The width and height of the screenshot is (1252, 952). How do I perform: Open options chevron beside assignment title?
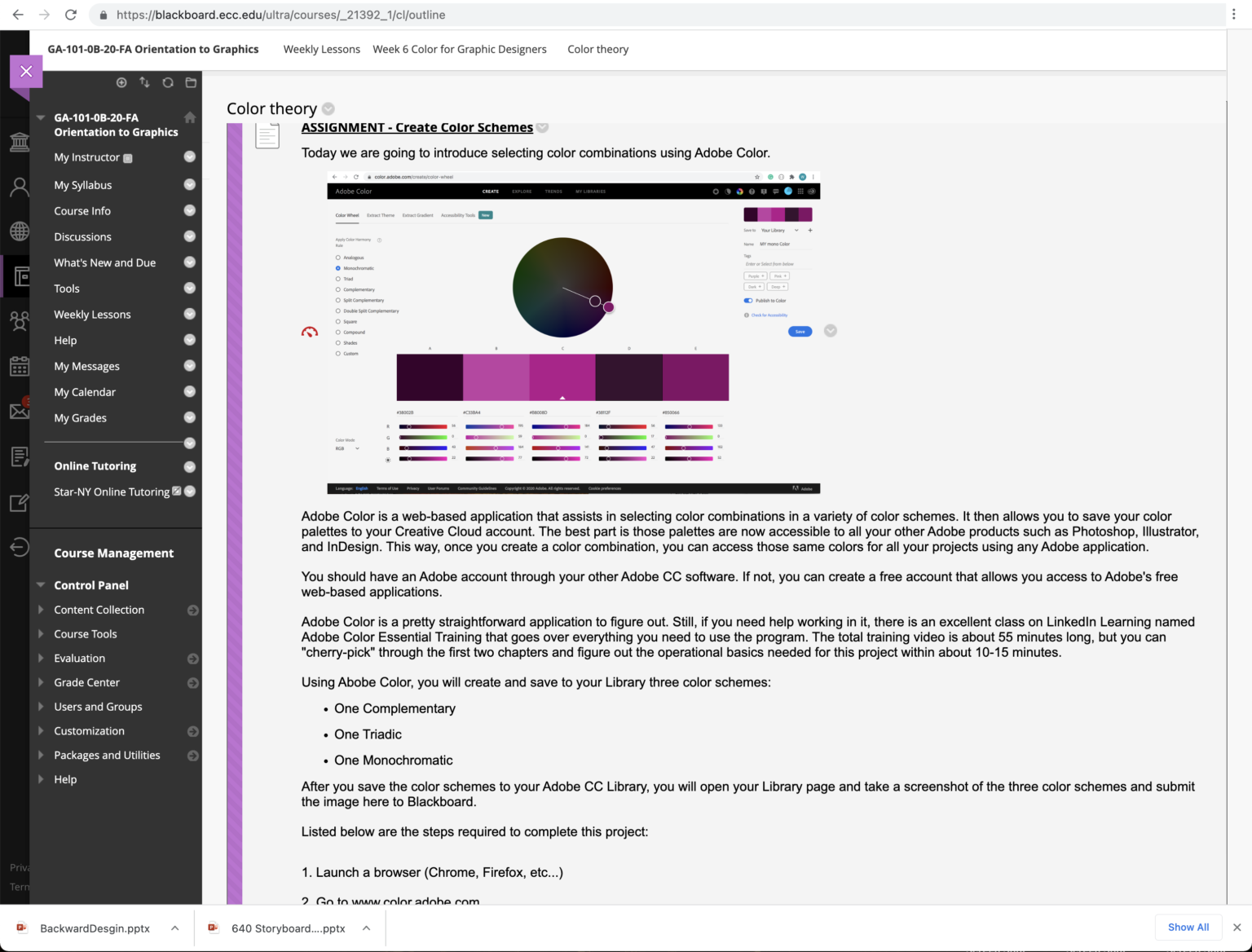coord(543,127)
